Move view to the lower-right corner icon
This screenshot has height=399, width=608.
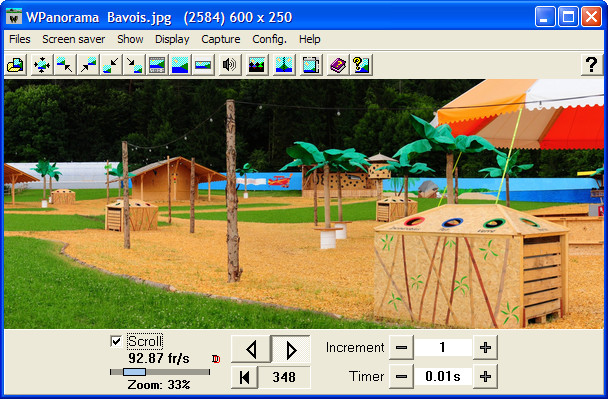coord(134,65)
